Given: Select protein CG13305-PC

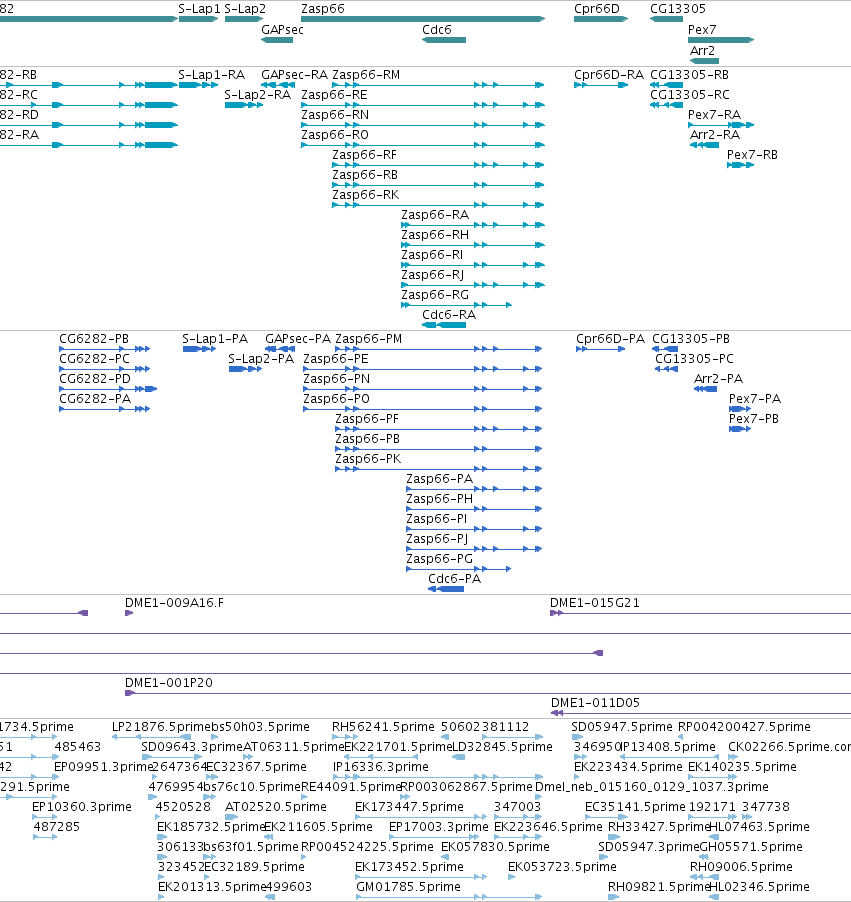Looking at the screenshot, I should click(666, 369).
